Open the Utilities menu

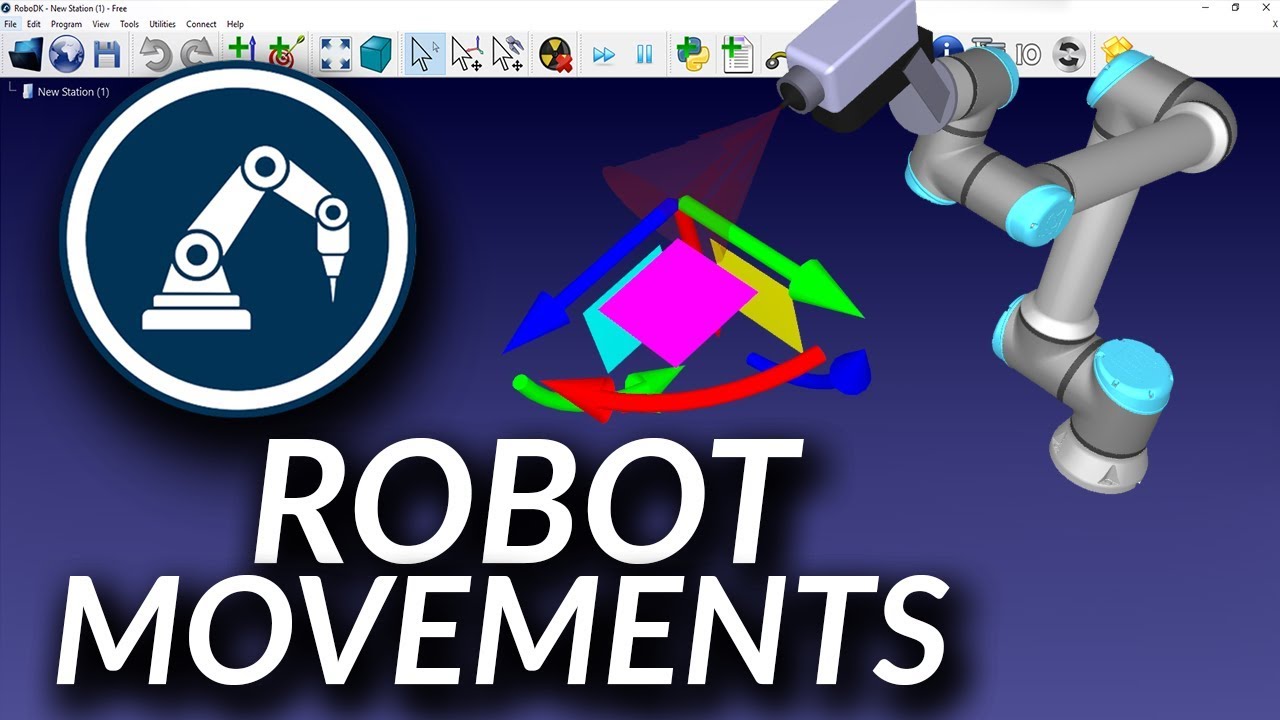(x=162, y=24)
